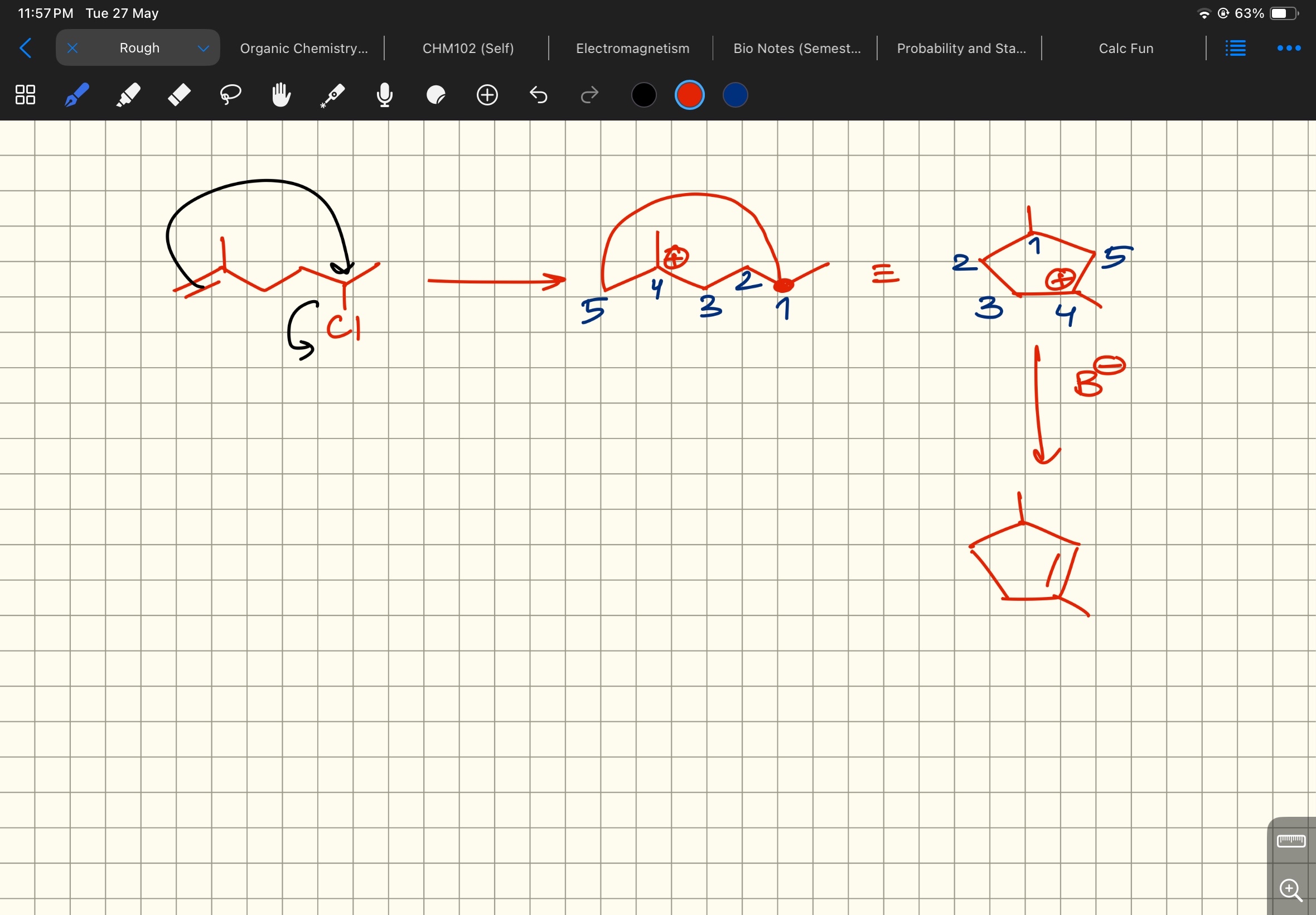Choose the hand pan tool

pyautogui.click(x=281, y=95)
